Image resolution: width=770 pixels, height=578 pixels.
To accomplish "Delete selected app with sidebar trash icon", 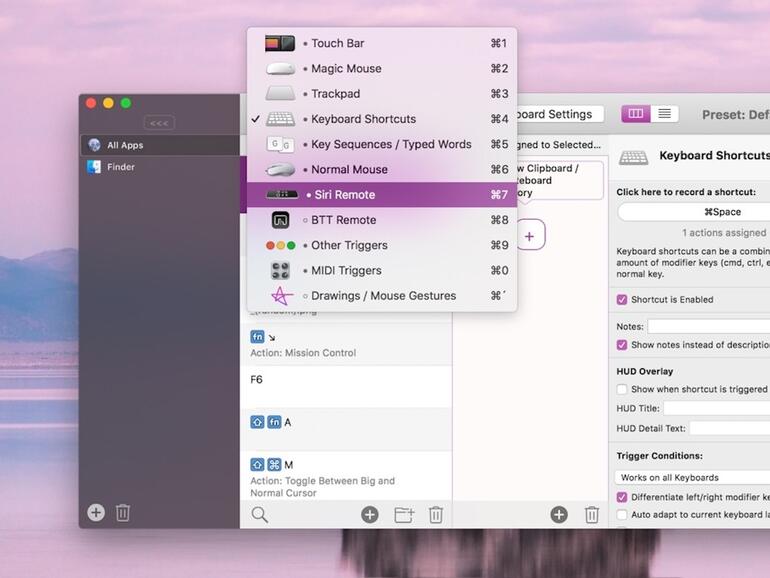I will (123, 513).
